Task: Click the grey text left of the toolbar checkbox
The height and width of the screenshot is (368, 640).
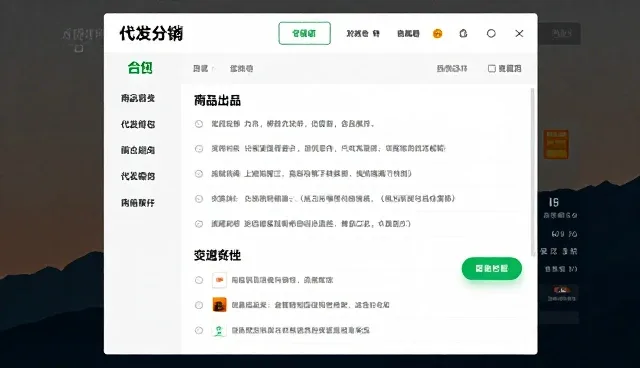Action: point(452,69)
